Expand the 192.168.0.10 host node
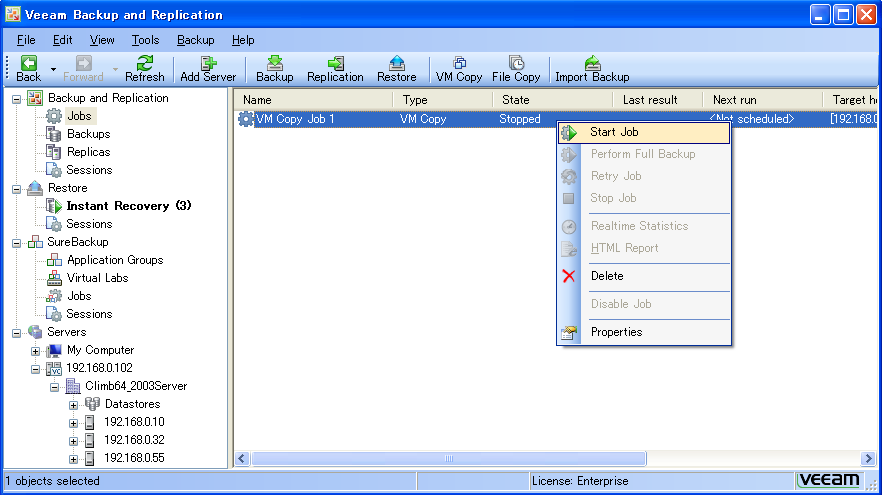 point(74,424)
